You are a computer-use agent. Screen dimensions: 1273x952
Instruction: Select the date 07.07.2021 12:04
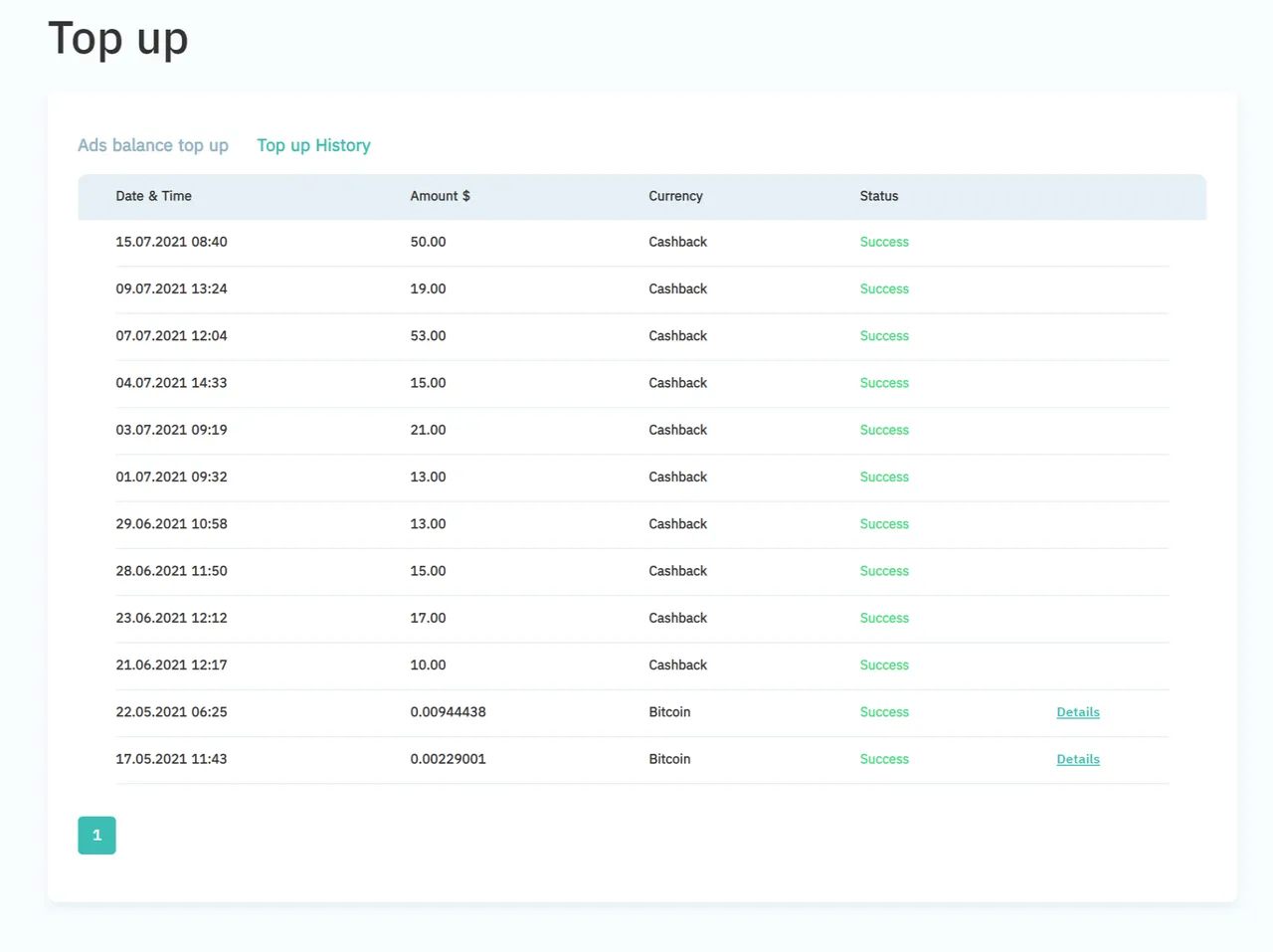point(171,335)
